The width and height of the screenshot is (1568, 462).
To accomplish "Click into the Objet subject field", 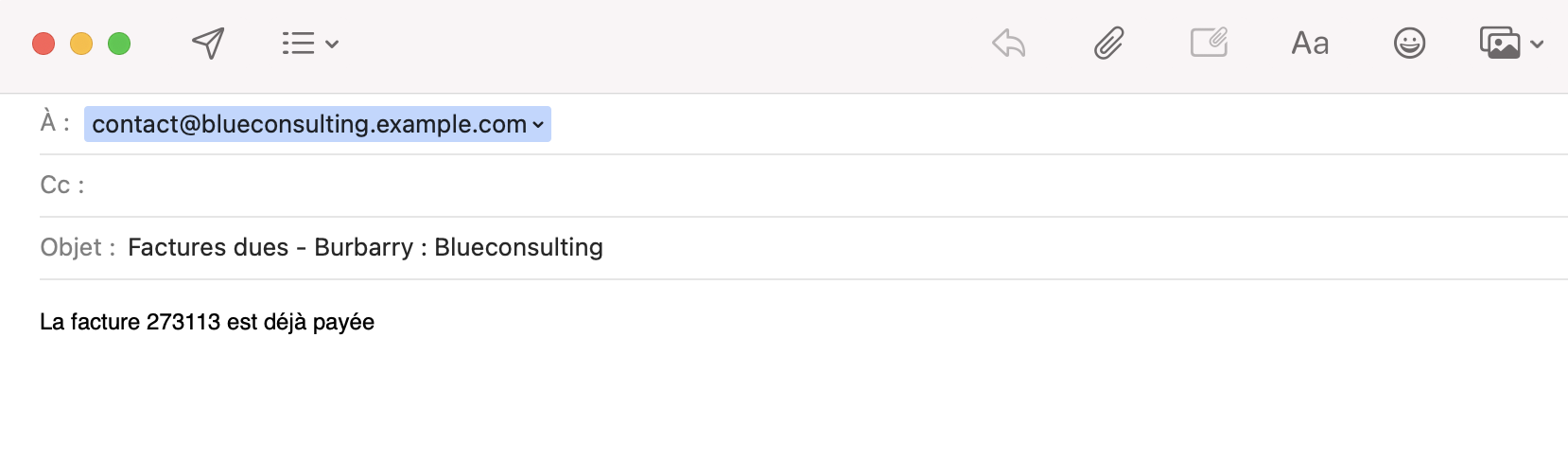I will coord(842,248).
